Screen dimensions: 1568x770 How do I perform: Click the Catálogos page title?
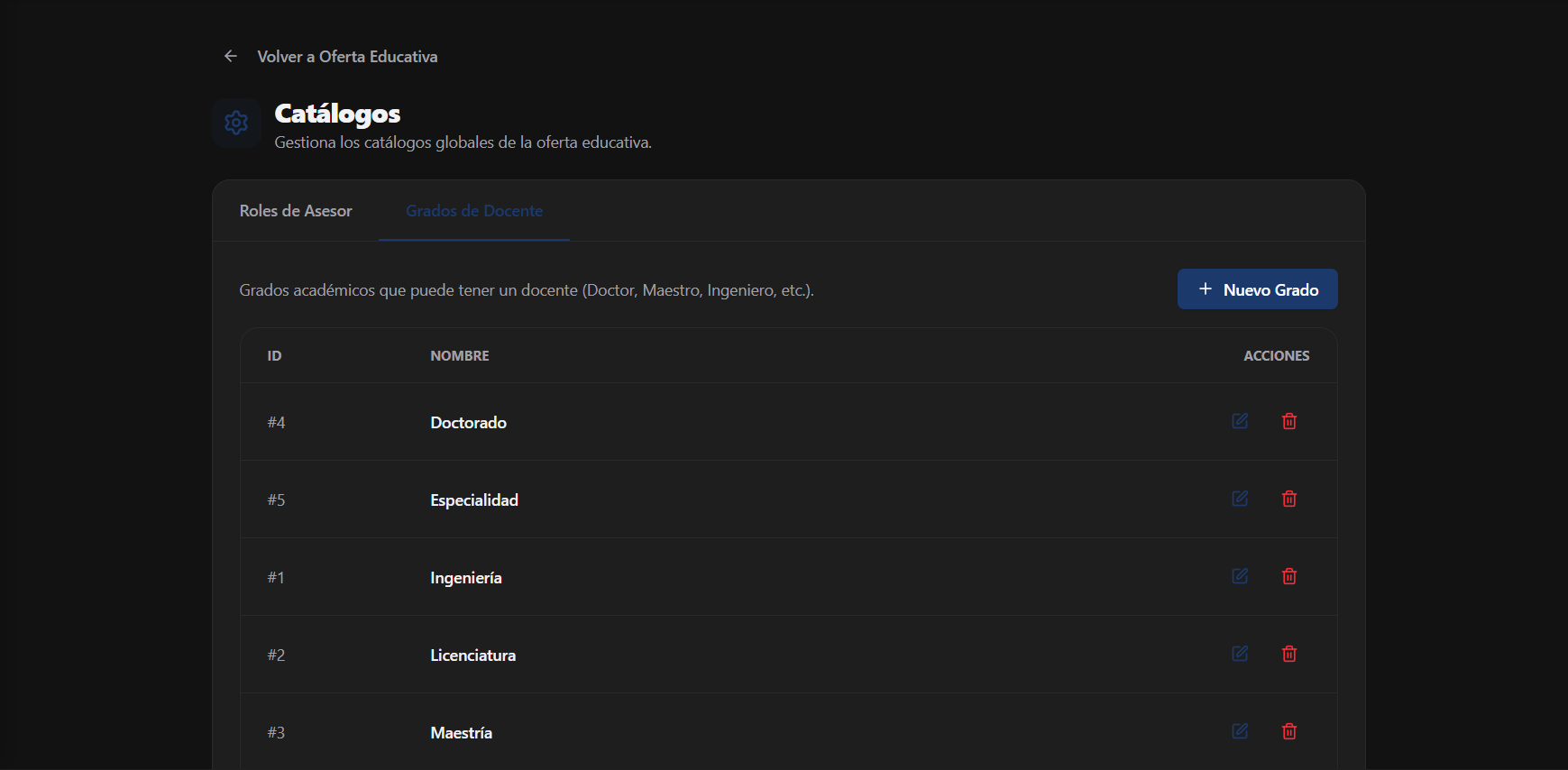337,114
